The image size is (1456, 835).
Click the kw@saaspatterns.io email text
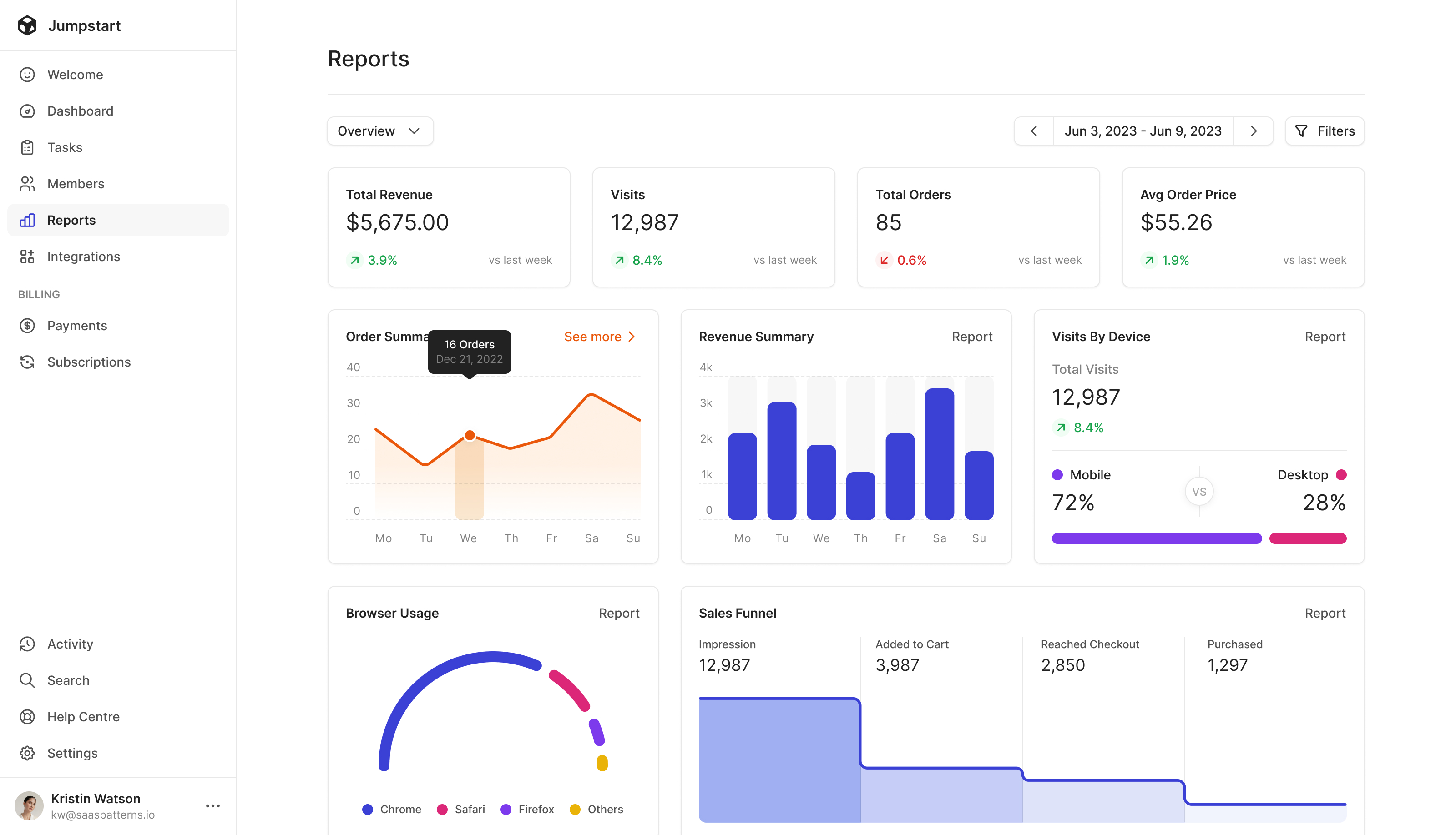[x=103, y=815]
